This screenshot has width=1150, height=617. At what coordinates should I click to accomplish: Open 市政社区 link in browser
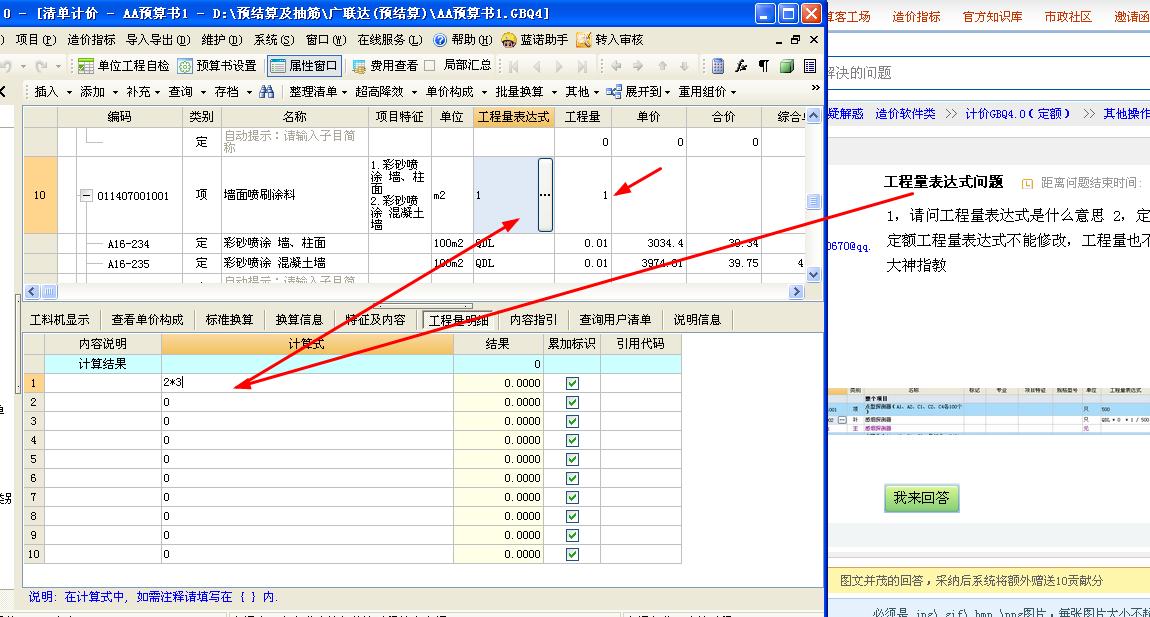(x=1068, y=17)
